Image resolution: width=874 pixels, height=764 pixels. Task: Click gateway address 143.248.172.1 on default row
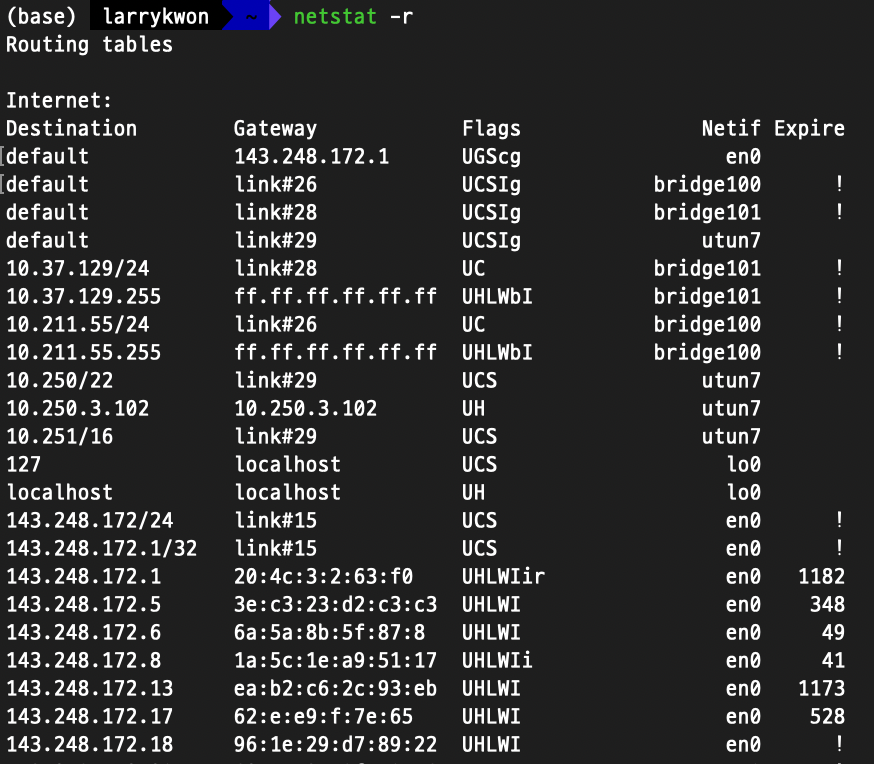pyautogui.click(x=311, y=157)
